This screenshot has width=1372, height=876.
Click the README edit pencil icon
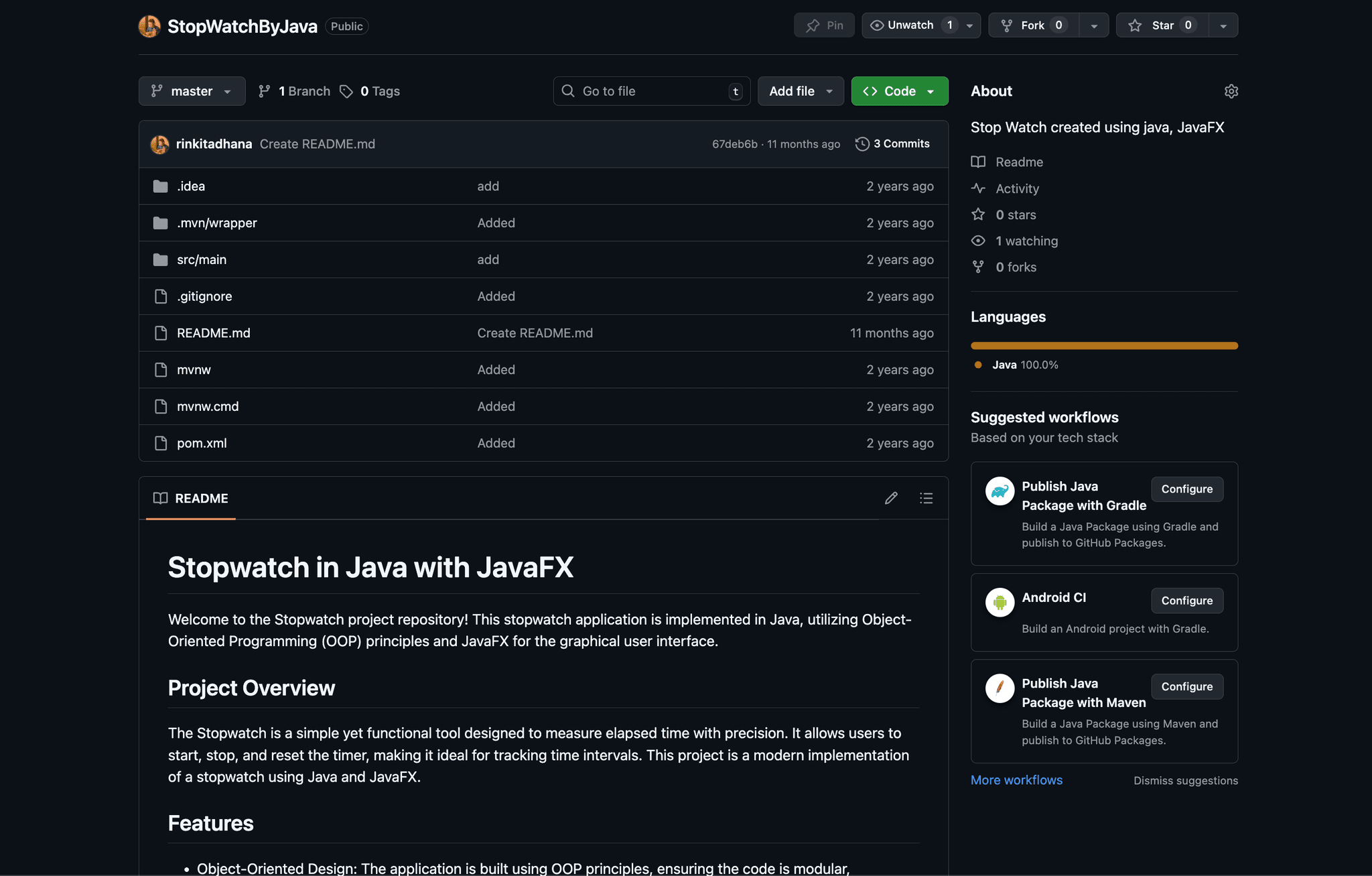890,498
